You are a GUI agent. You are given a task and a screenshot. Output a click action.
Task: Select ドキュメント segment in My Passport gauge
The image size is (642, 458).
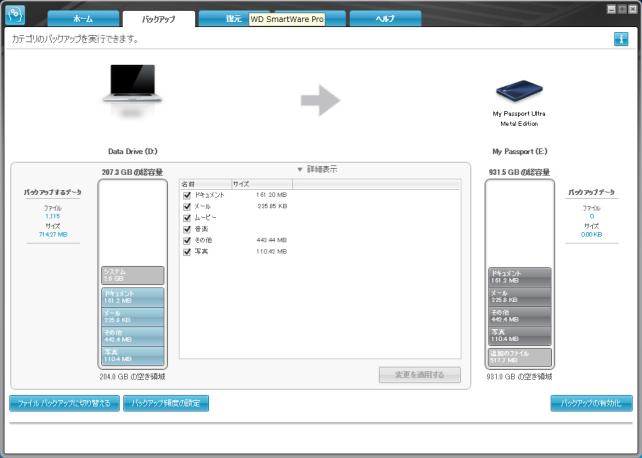click(520, 277)
